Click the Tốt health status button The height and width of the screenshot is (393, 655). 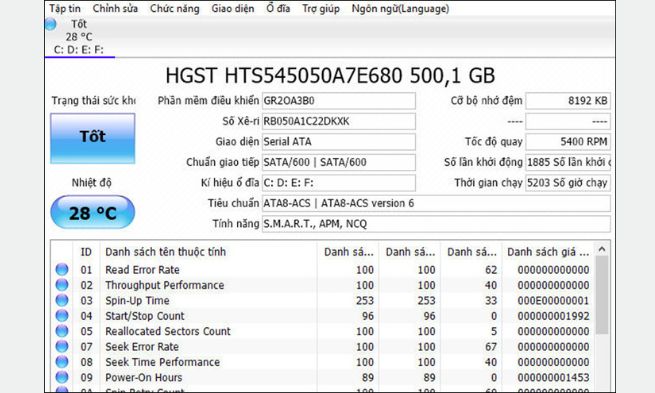93,138
